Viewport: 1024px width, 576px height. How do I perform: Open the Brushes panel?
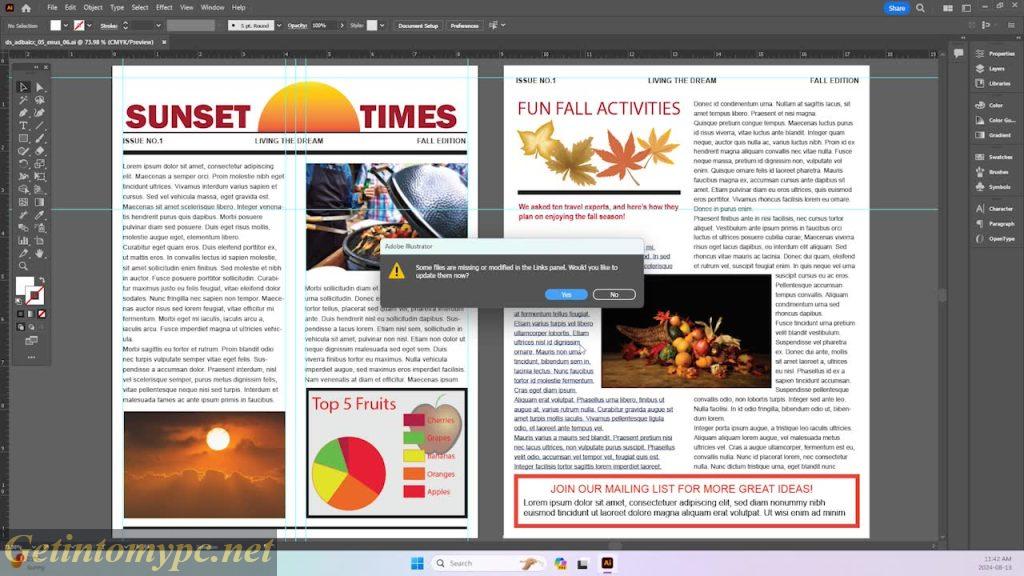(993, 172)
